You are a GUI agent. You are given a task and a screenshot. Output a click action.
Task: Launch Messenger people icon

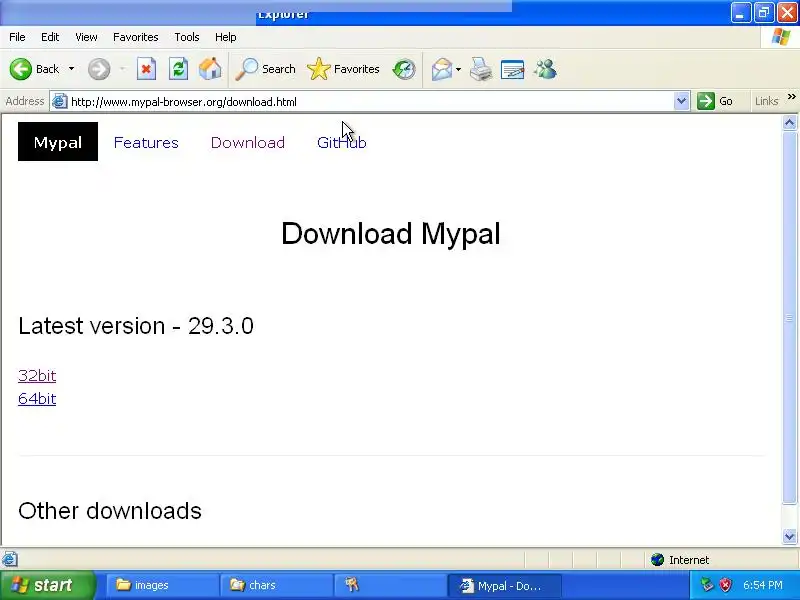[545, 69]
